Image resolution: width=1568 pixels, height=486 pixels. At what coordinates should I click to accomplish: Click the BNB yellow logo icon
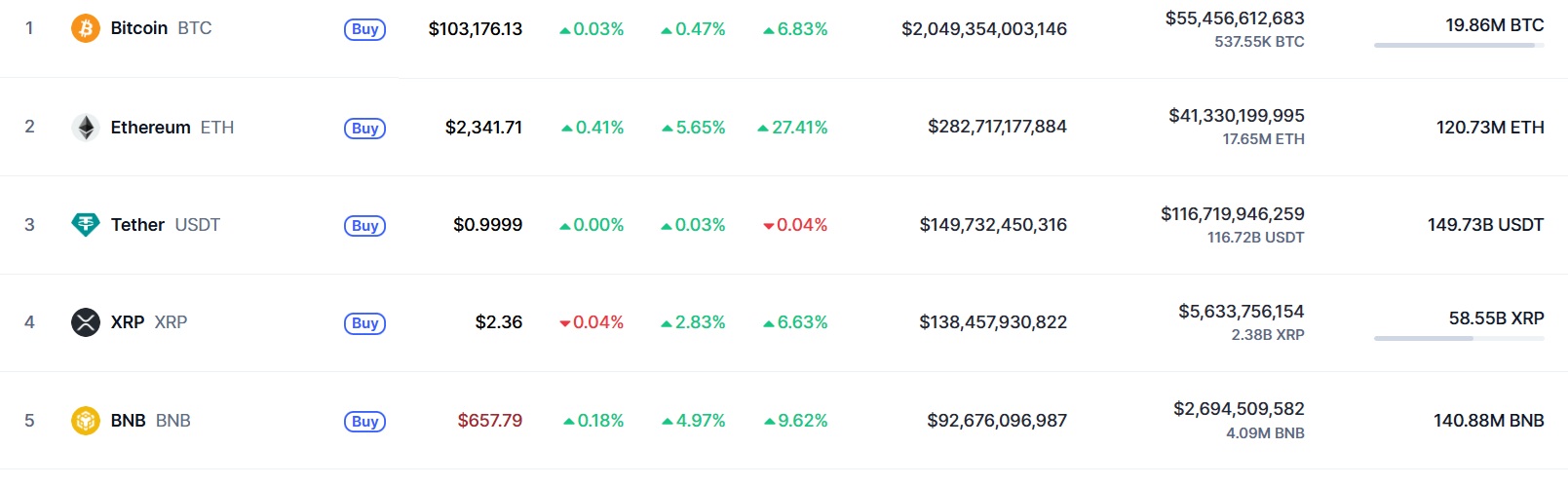[86, 421]
